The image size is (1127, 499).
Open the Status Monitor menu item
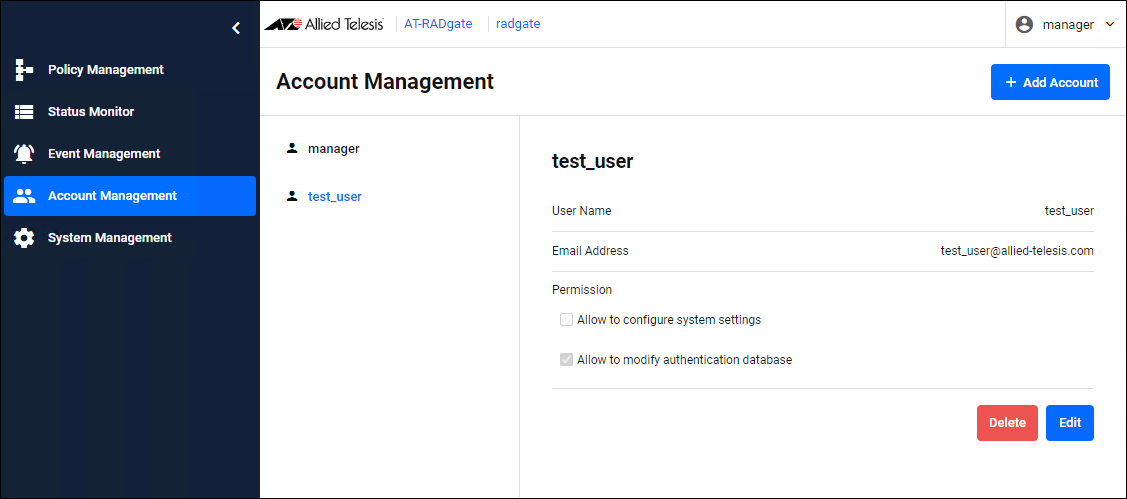pos(91,112)
